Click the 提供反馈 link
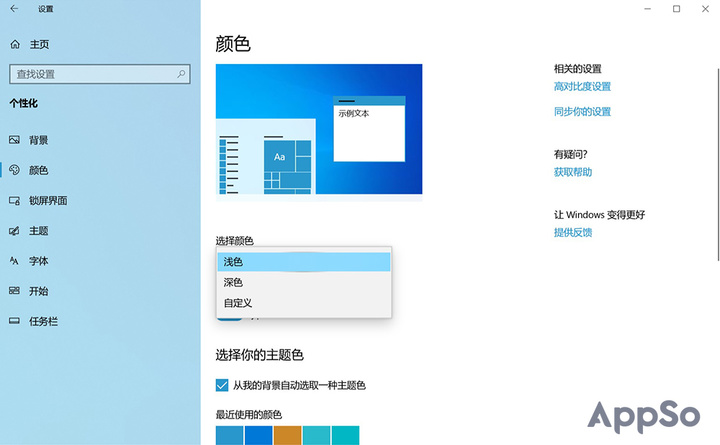This screenshot has height=445, width=720. 573,232
